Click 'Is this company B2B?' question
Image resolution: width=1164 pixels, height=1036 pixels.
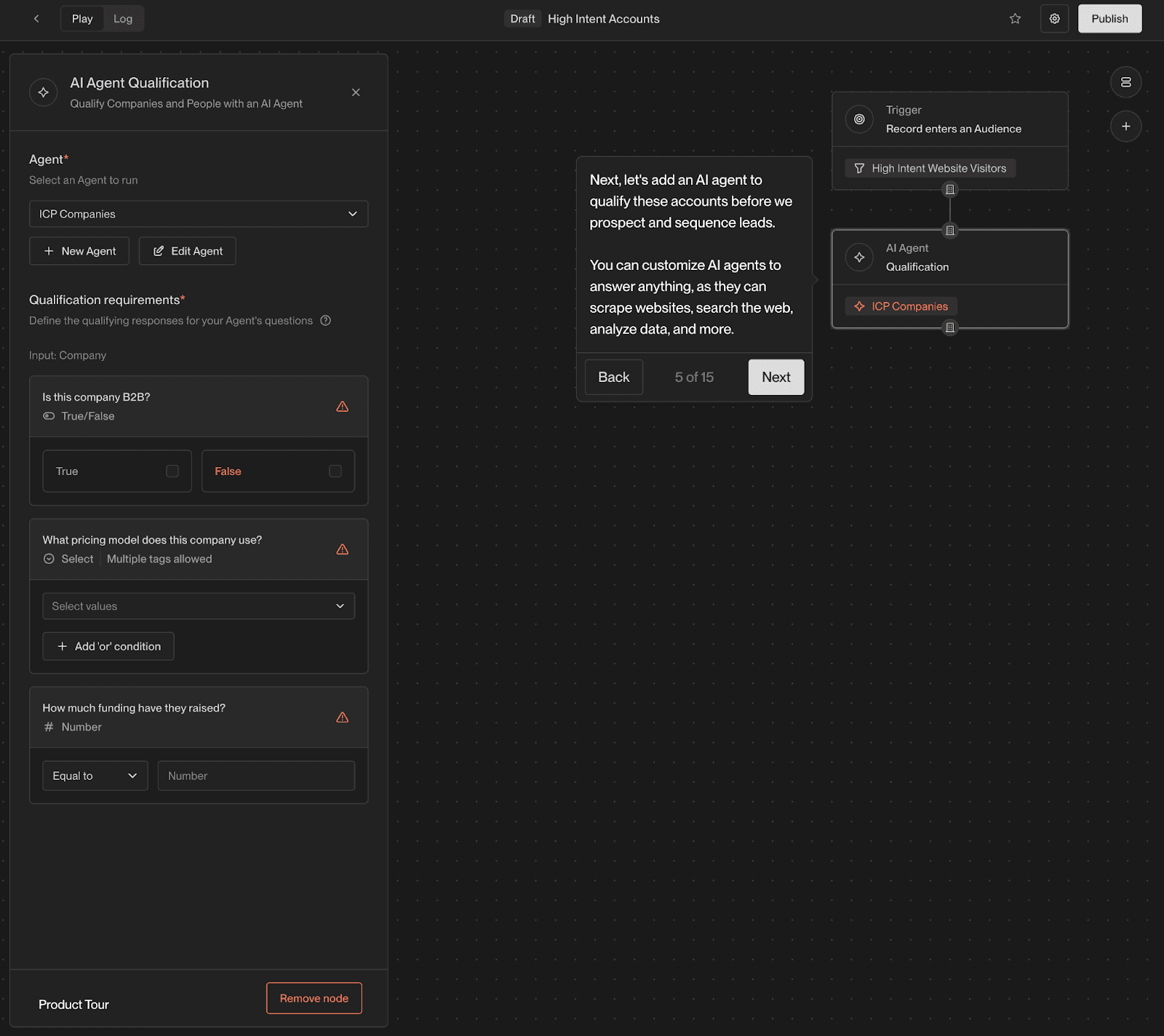[x=96, y=397]
